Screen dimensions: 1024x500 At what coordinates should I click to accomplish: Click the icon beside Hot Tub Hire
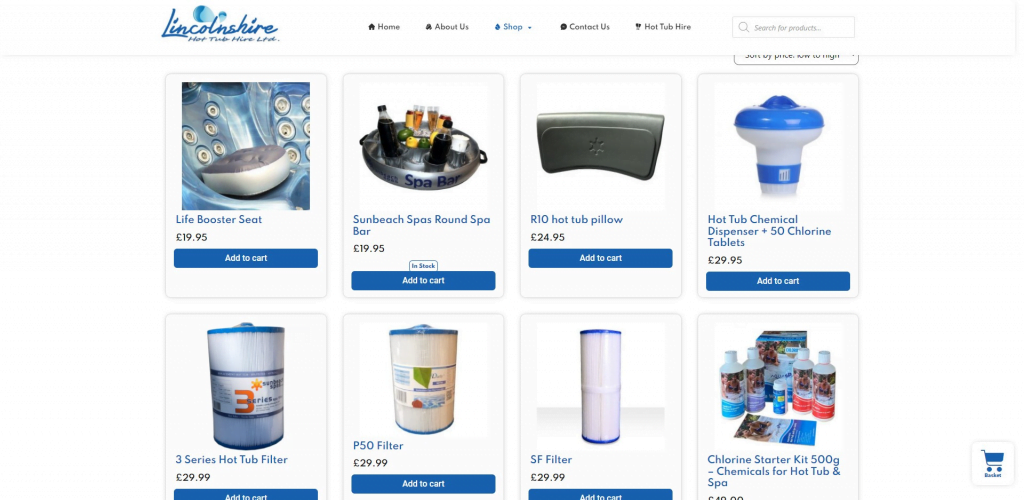638,27
